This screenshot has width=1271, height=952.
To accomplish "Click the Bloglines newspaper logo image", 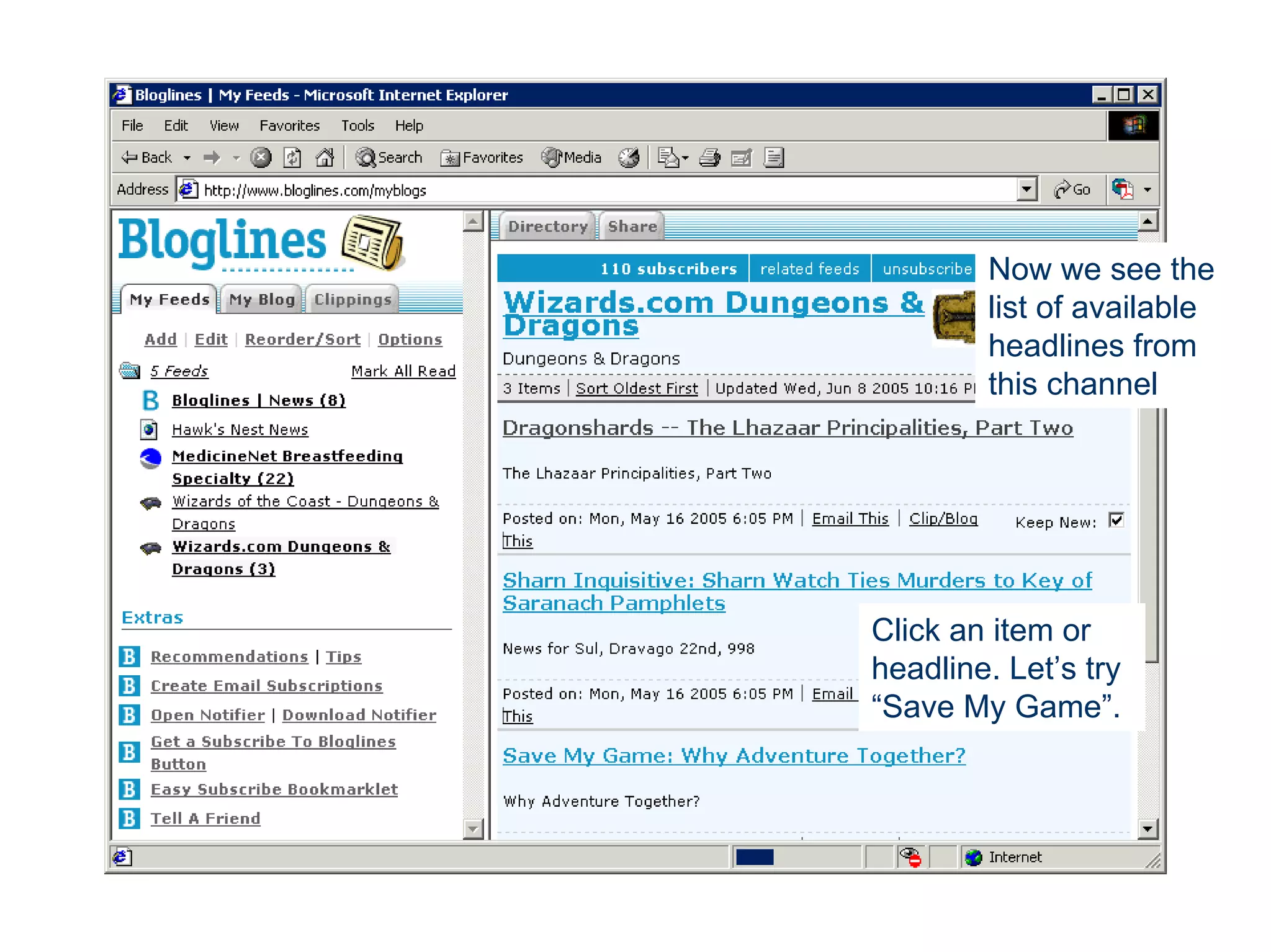I will pyautogui.click(x=373, y=243).
